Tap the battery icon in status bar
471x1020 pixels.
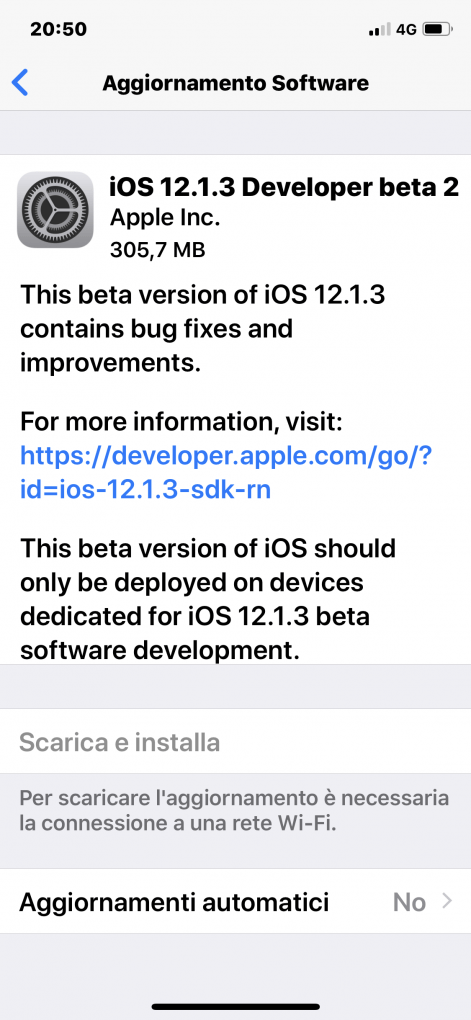point(438,29)
